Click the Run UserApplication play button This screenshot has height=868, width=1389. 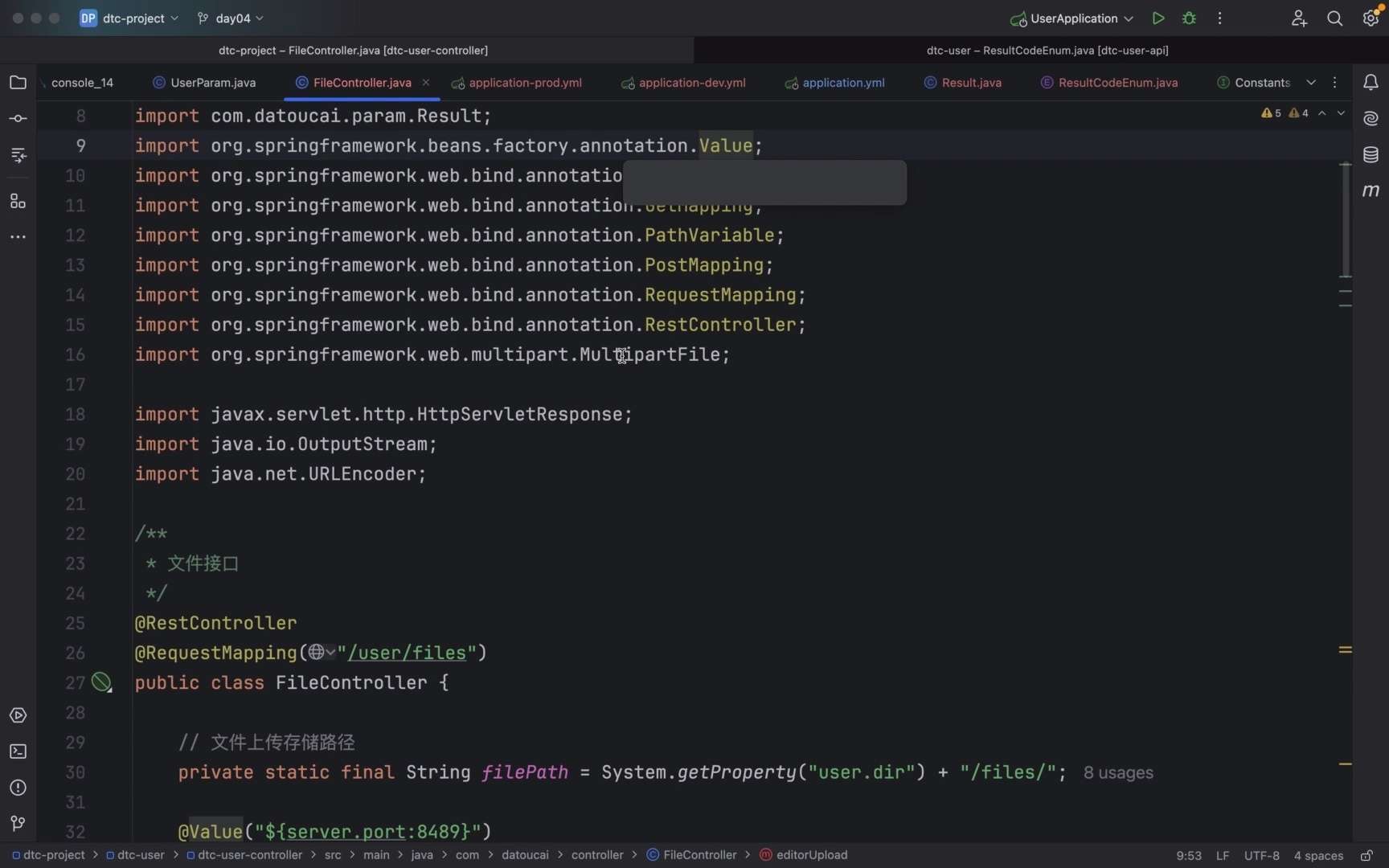pos(1158,18)
